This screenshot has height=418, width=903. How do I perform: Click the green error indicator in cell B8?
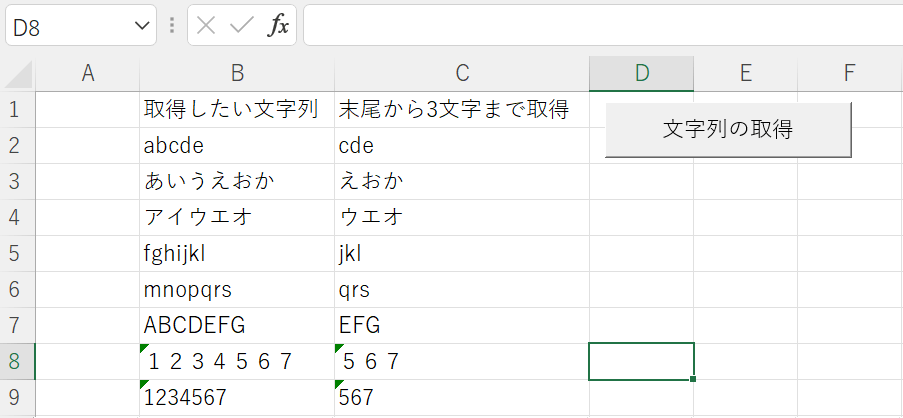144,347
